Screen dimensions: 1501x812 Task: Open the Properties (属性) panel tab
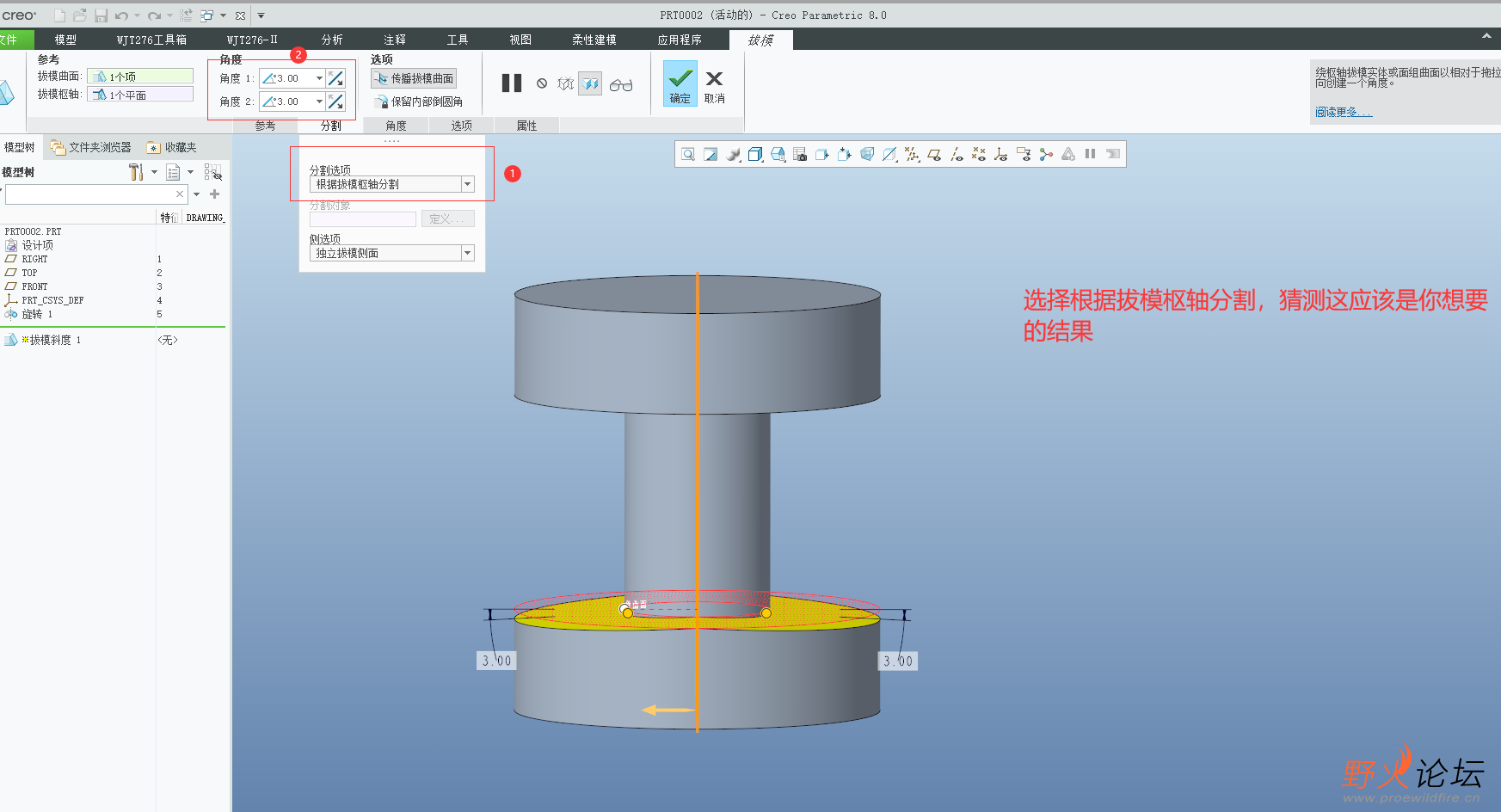pyautogui.click(x=527, y=126)
